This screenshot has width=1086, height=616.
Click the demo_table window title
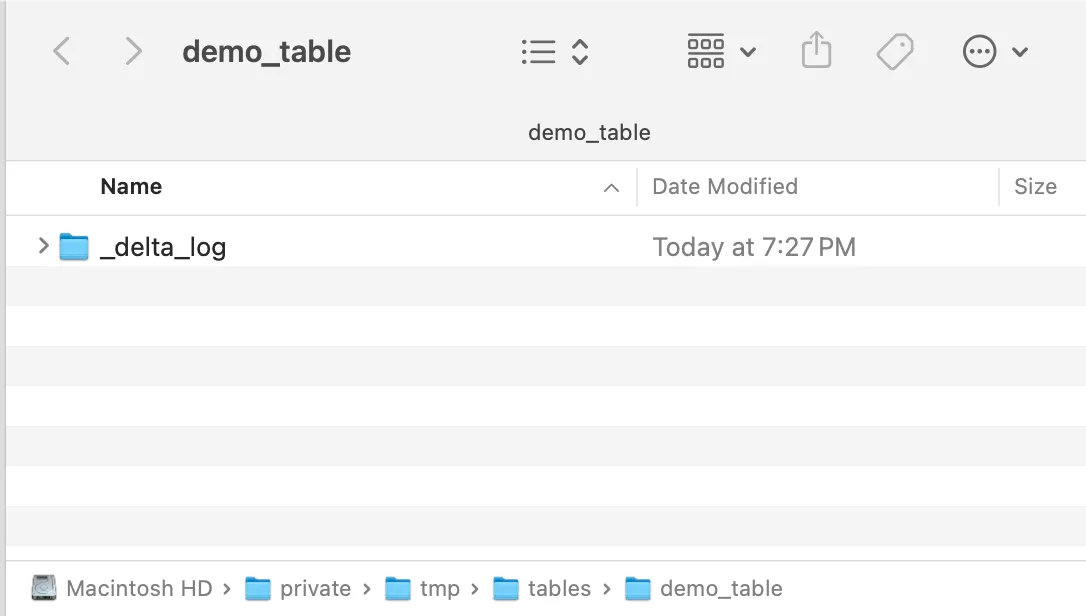point(266,51)
